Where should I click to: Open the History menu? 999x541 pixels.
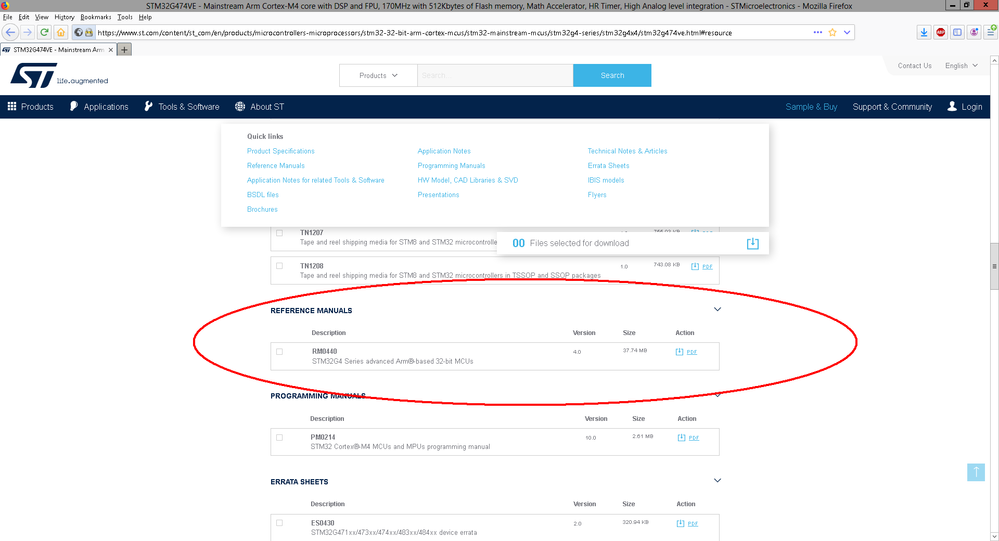point(64,17)
